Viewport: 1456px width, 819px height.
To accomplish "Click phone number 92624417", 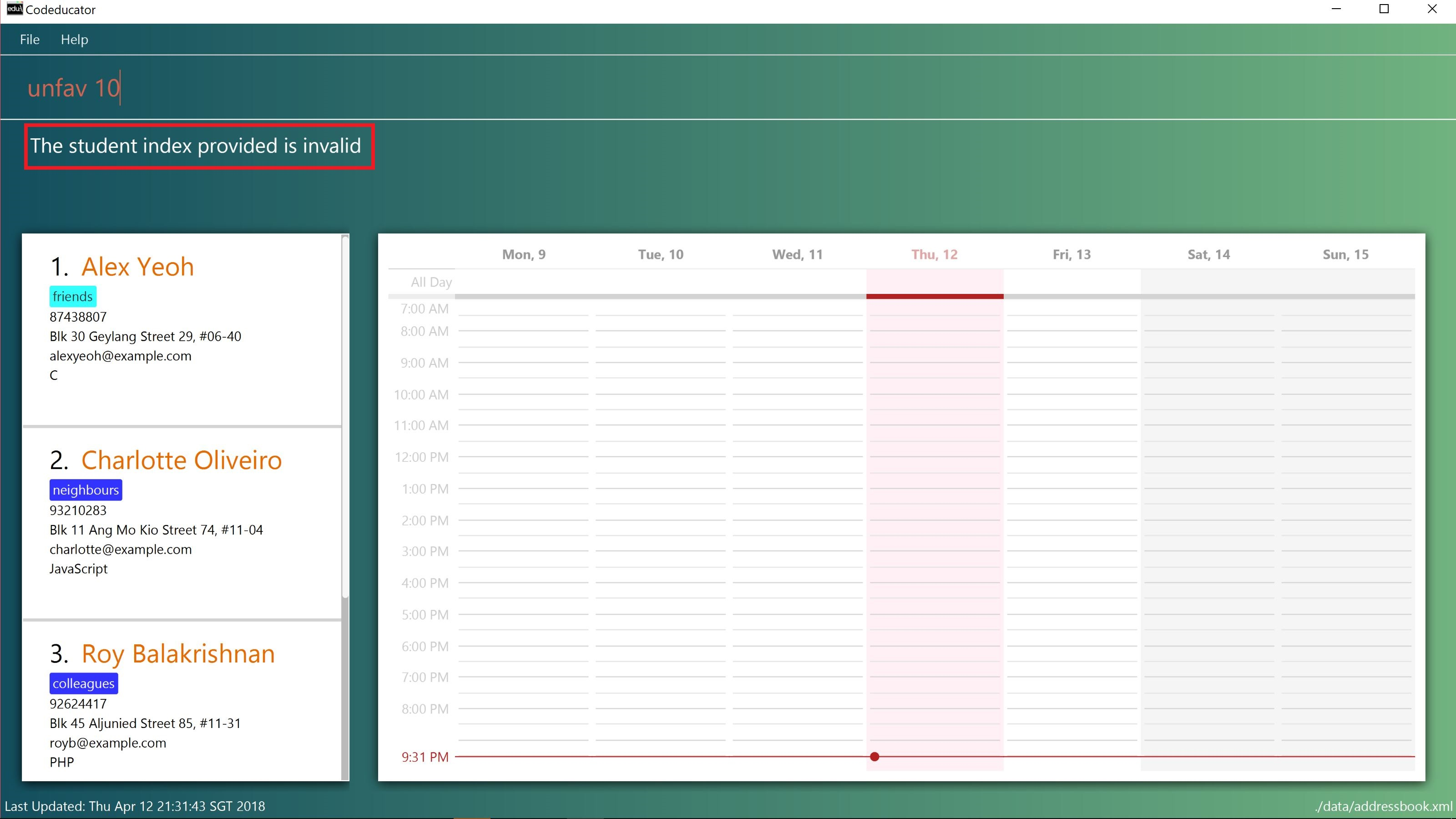I will [x=78, y=704].
